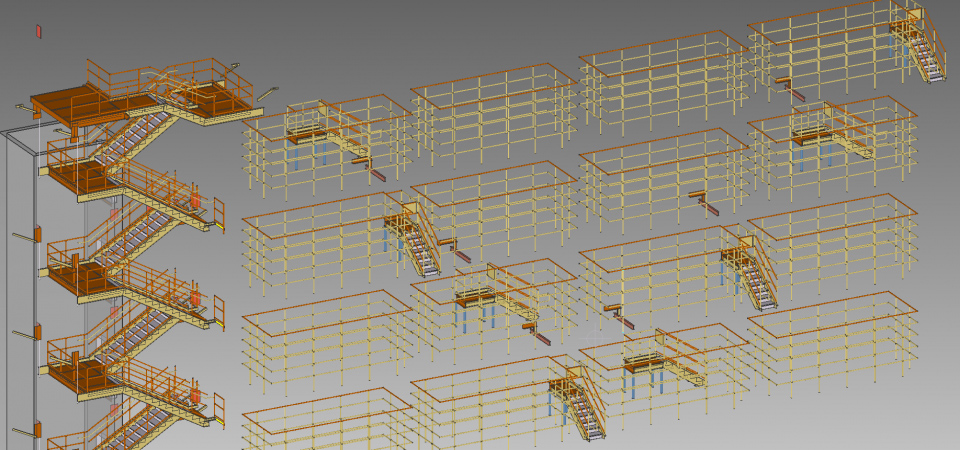
Task: Click the bottom-center staircase with blue supports
Action: click(582, 405)
